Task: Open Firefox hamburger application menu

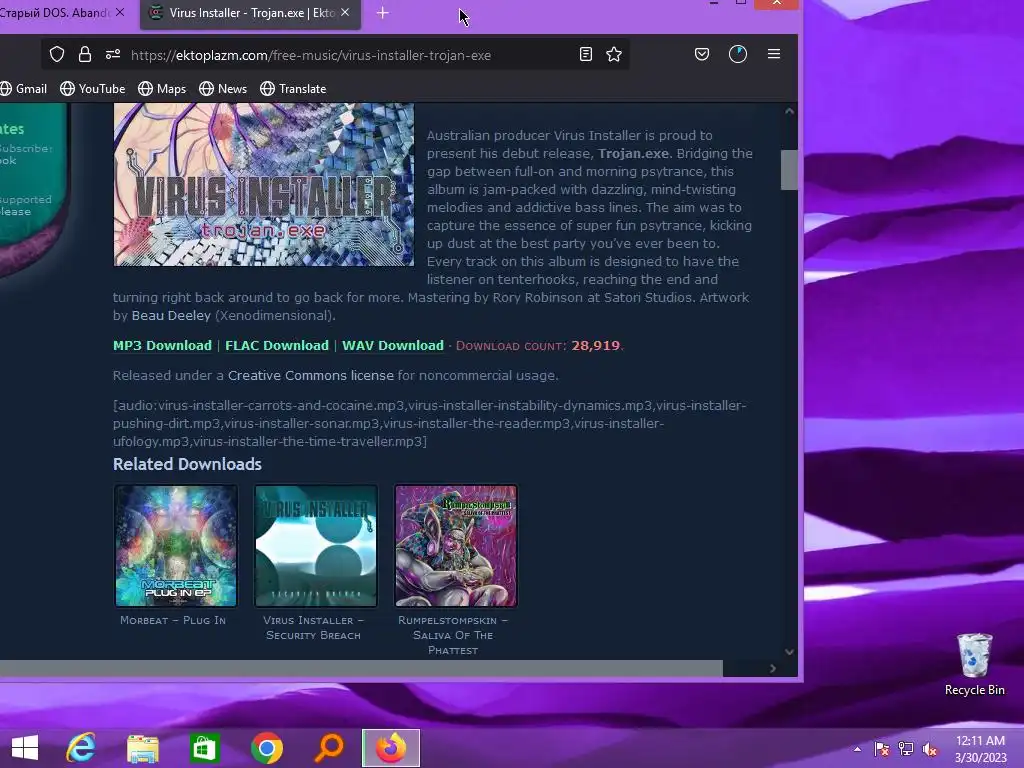Action: point(774,54)
